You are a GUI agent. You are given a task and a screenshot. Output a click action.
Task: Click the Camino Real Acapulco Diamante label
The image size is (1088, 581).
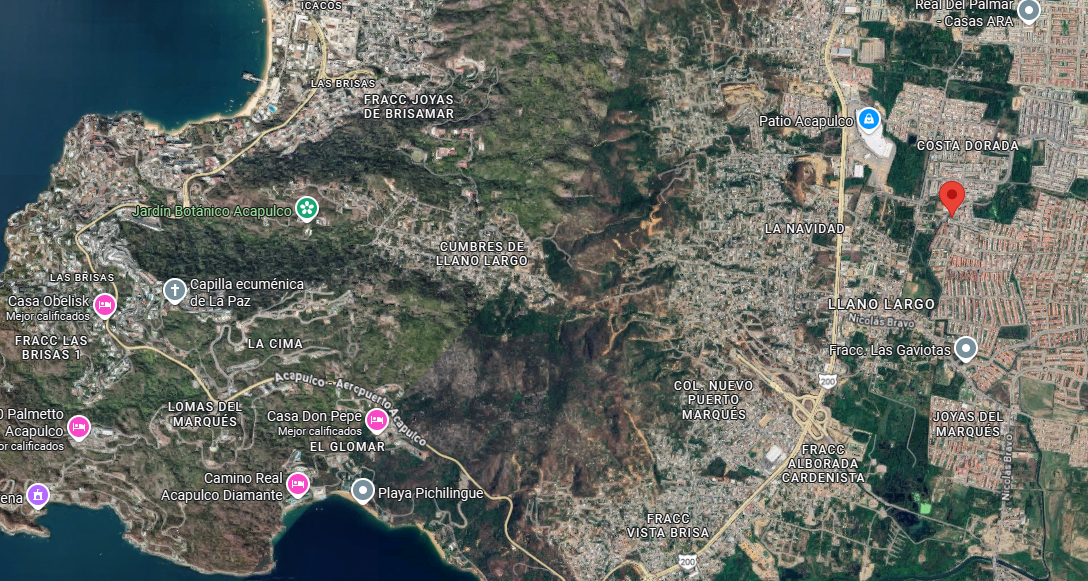point(222,487)
